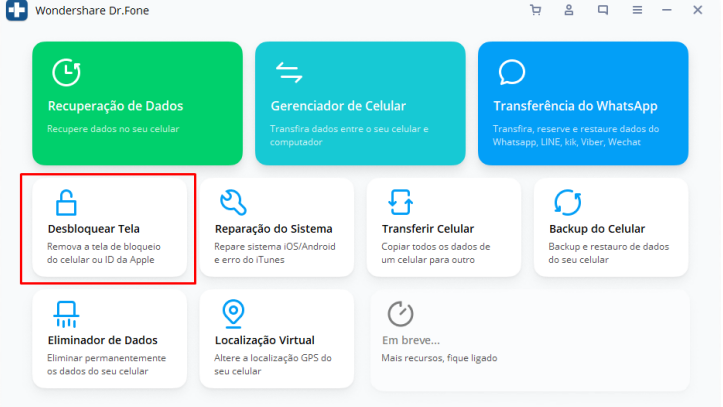Close the Dr.Fone window
Image resolution: width=723 pixels, height=407 pixels.
coord(698,10)
